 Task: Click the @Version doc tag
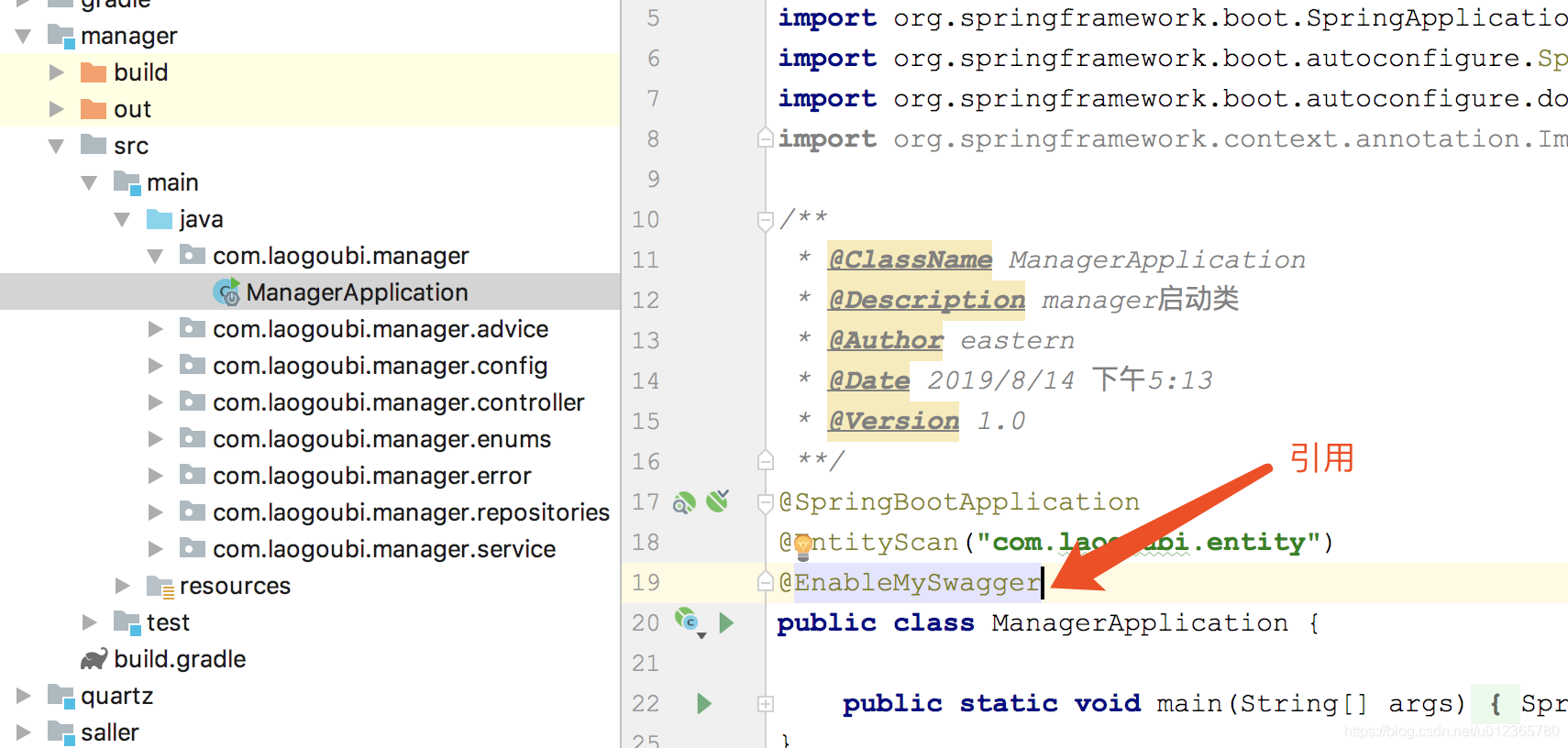click(x=893, y=422)
